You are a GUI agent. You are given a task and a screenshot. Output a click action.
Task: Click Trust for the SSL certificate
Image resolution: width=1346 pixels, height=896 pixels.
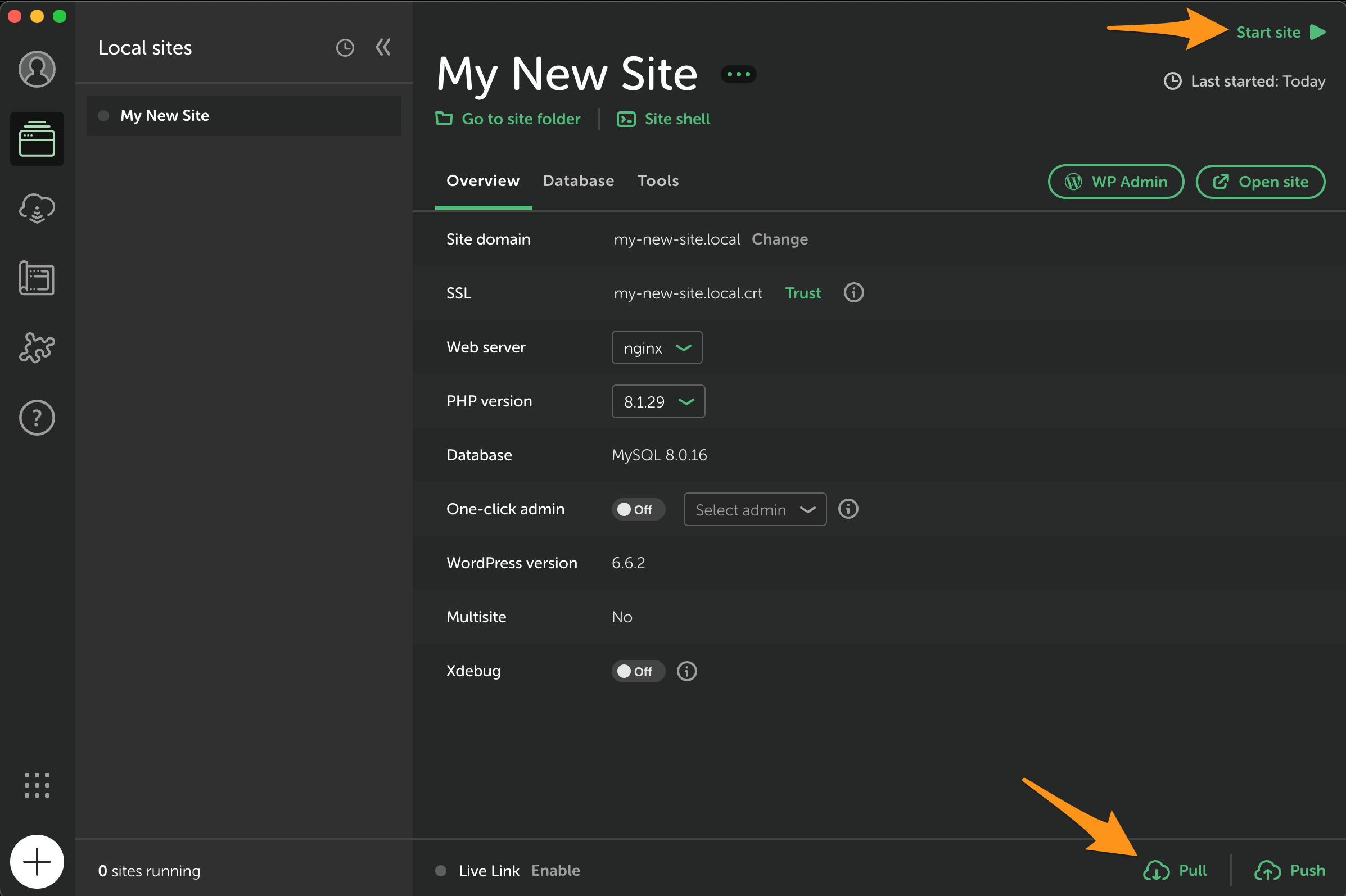point(802,293)
